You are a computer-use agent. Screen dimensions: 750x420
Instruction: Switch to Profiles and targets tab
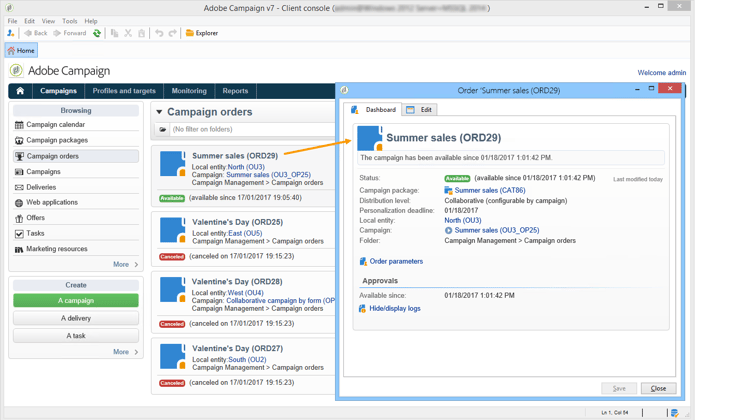[x=124, y=91]
